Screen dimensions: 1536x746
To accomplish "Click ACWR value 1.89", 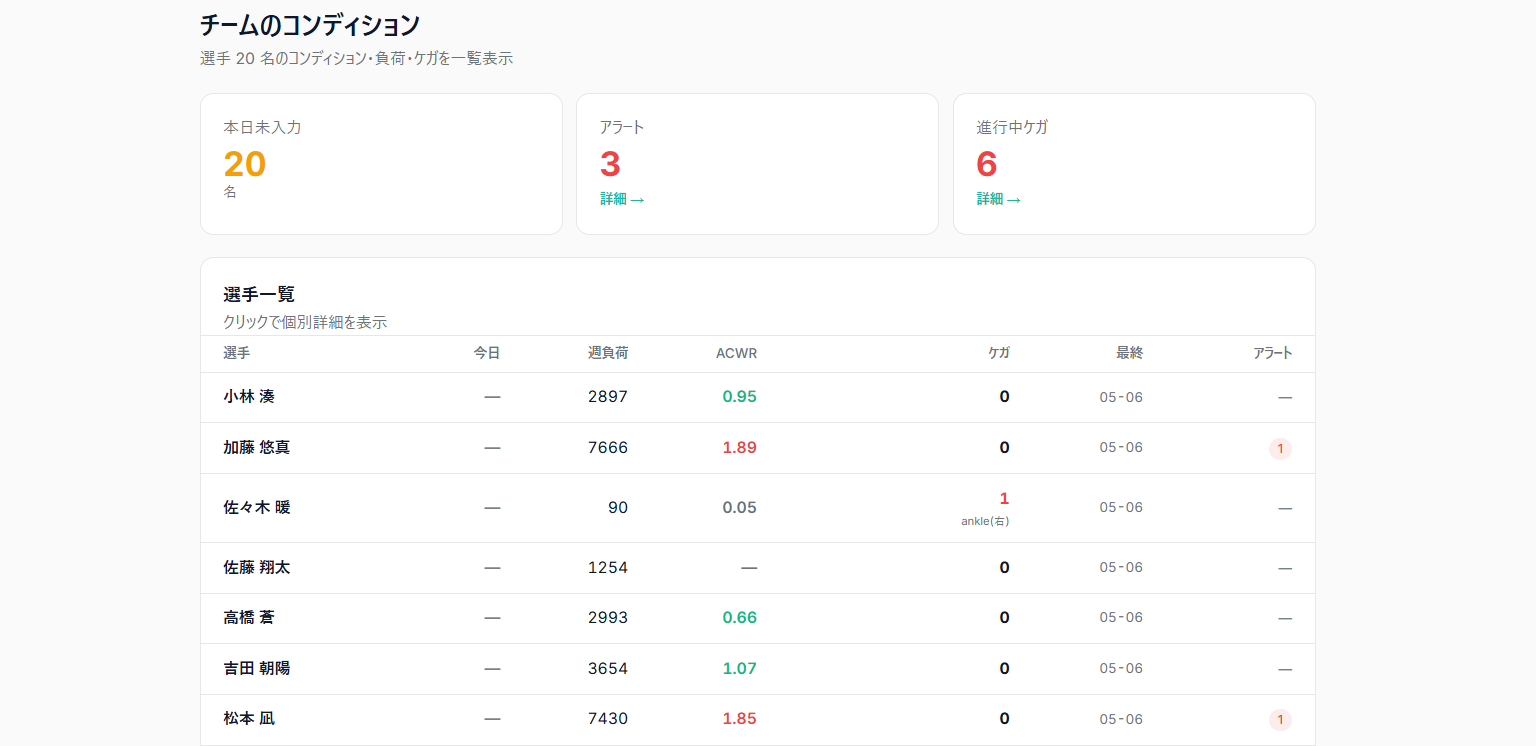I will coord(740,448).
